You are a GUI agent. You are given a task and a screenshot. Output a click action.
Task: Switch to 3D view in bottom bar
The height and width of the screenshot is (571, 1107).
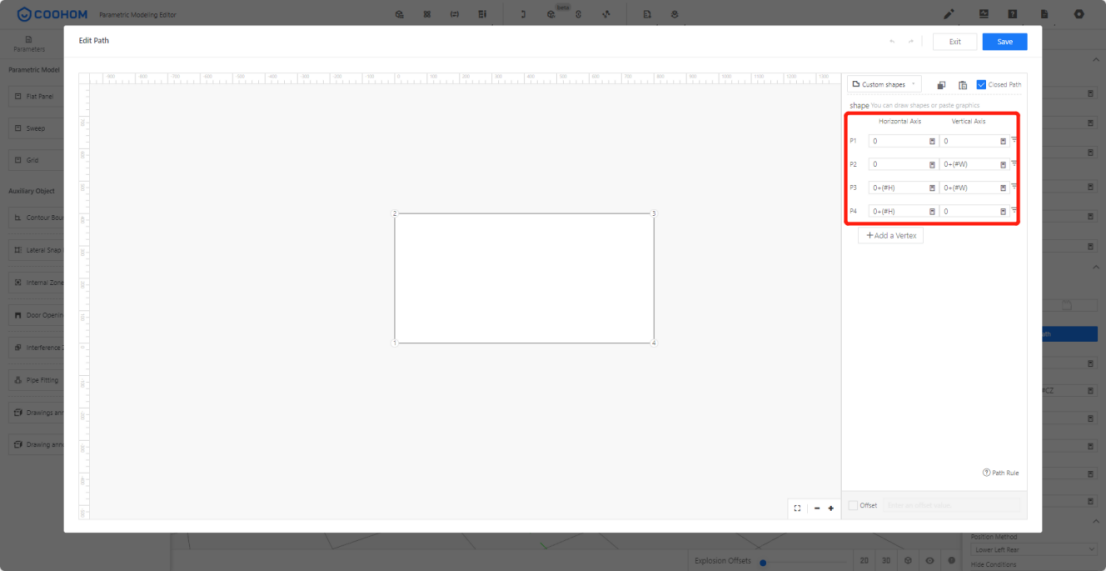(x=885, y=560)
